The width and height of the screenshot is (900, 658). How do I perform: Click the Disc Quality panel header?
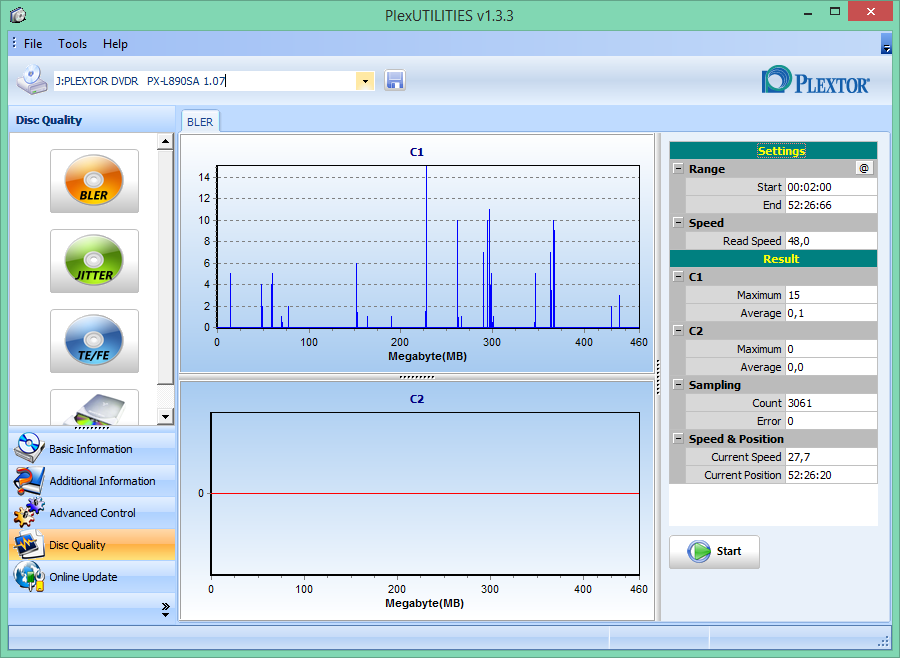pos(92,120)
